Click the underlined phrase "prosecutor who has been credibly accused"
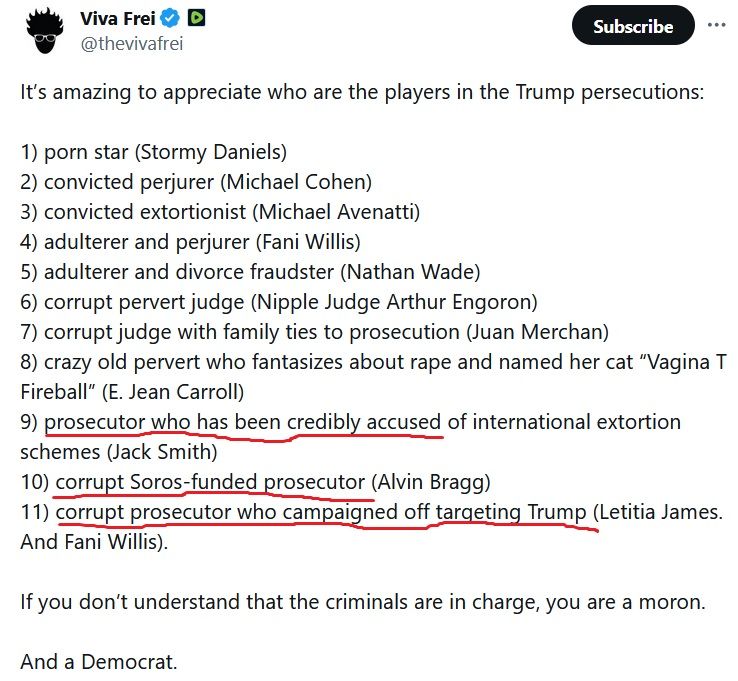 [242, 421]
